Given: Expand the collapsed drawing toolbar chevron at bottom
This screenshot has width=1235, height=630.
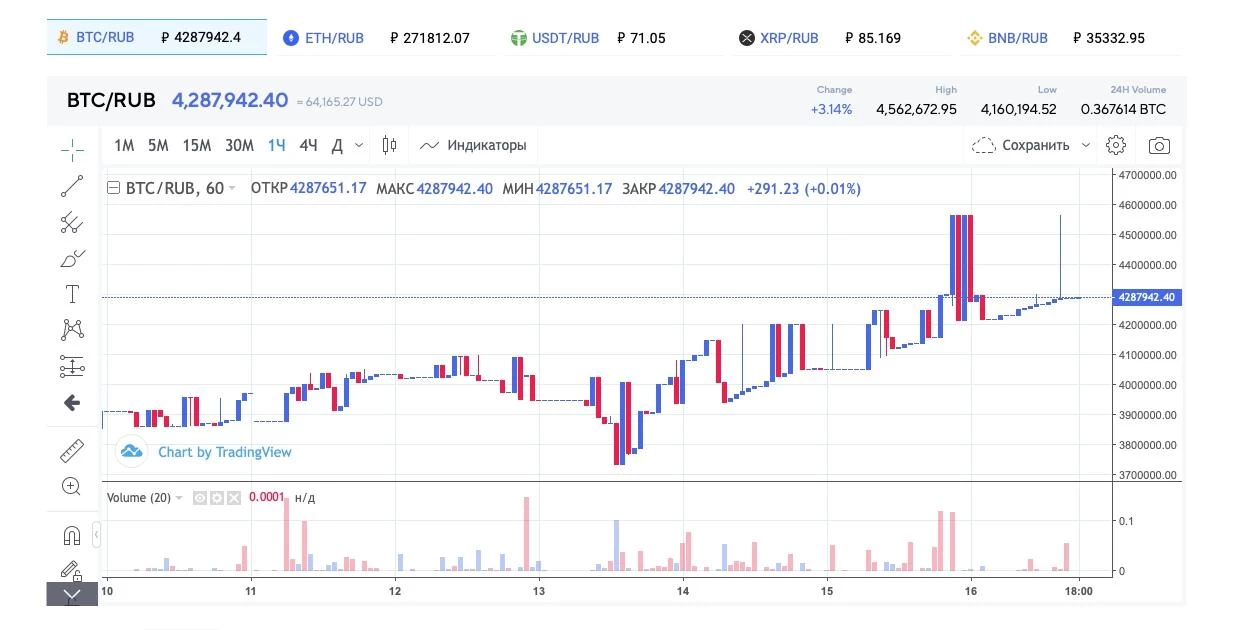Looking at the screenshot, I should point(72,594).
